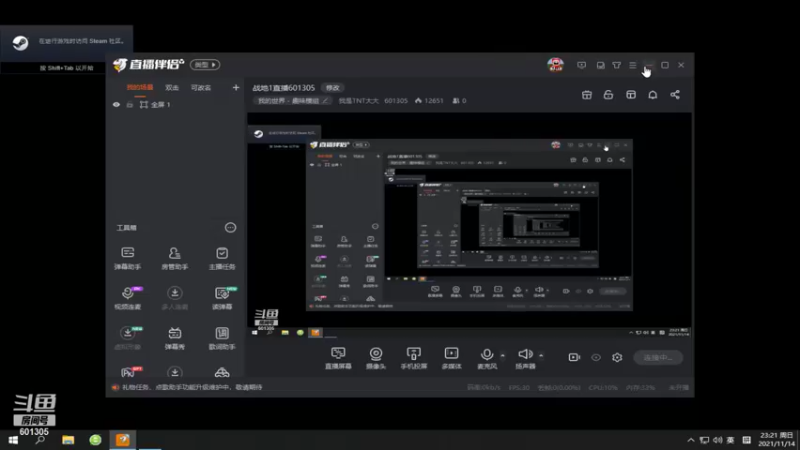The height and width of the screenshot is (450, 800).
Task: Switch to 双击 scene tab
Action: tap(172, 88)
